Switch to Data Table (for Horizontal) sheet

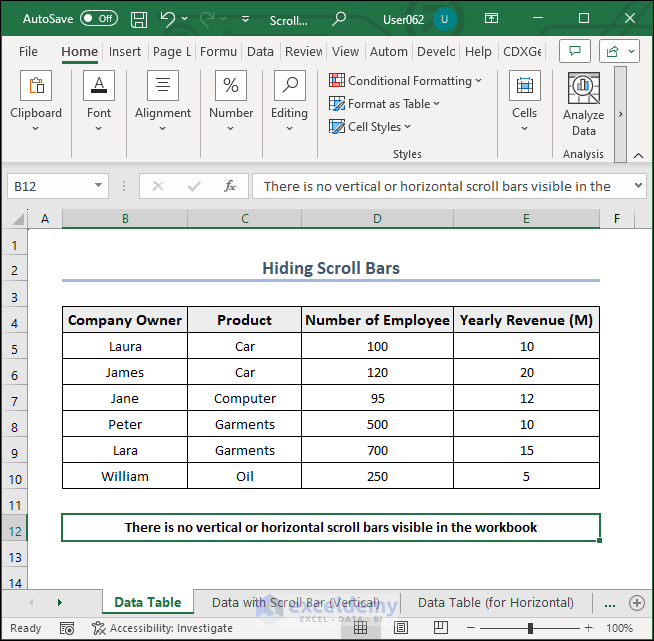coord(496,603)
